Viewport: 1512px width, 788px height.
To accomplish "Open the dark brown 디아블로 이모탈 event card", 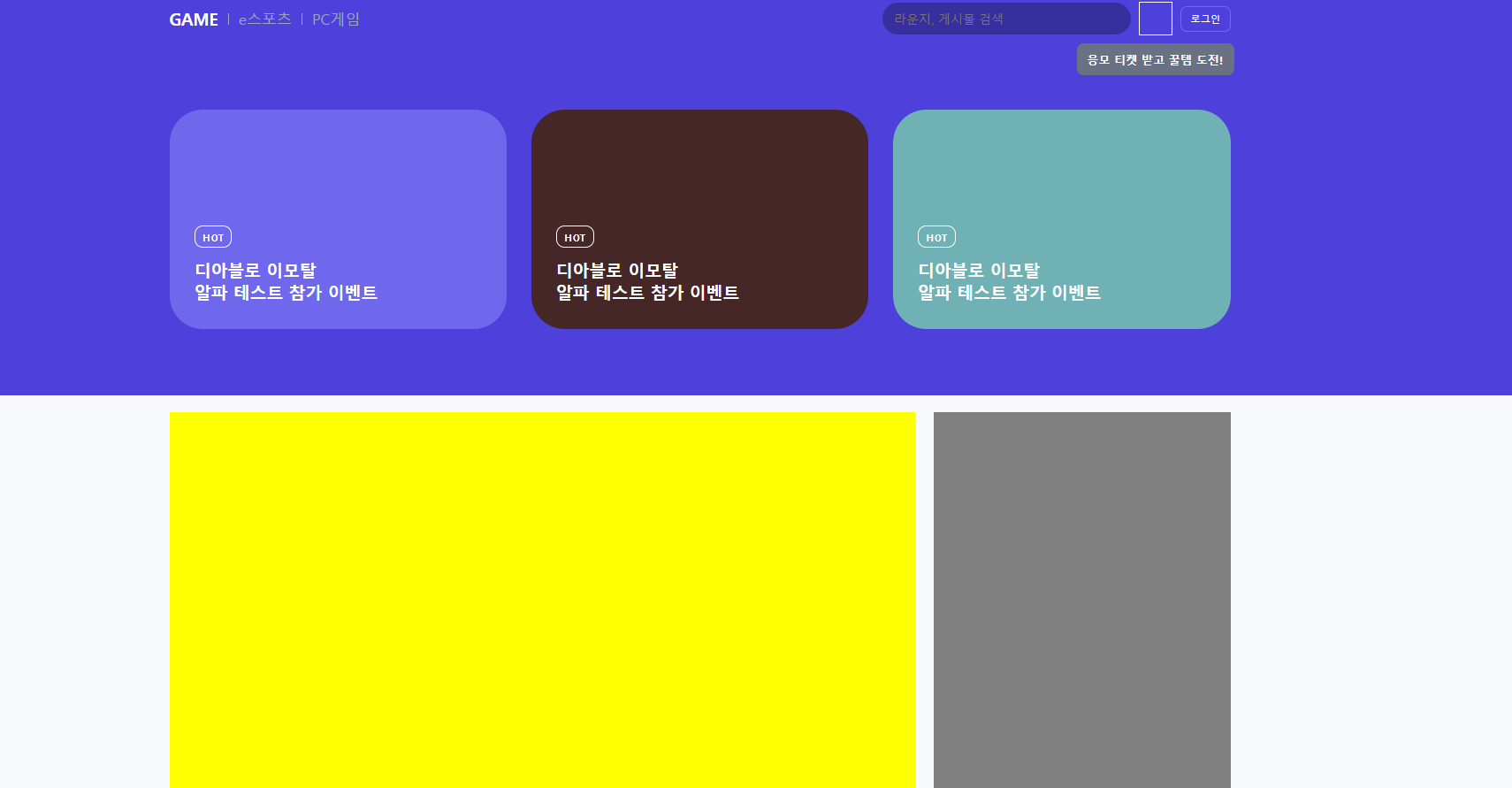I will [699, 219].
